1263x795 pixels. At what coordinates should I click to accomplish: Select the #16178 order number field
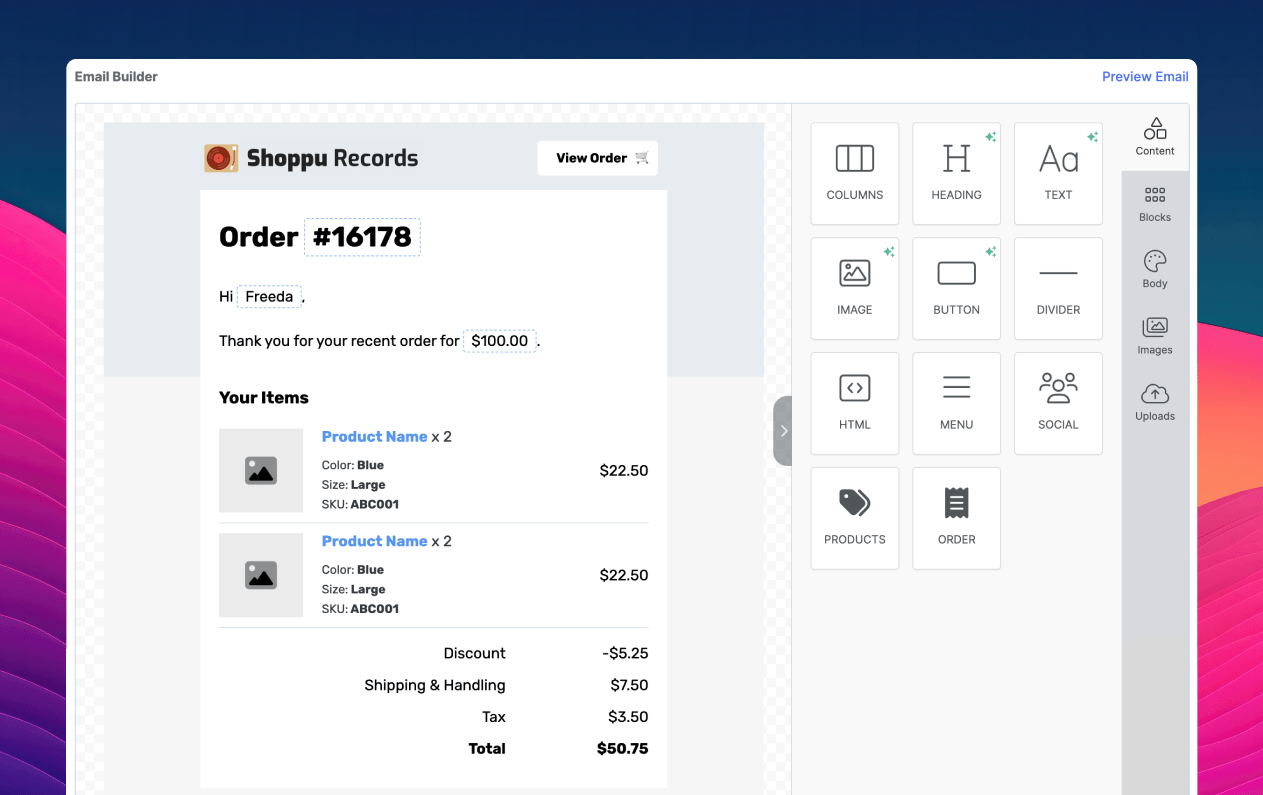coord(362,237)
